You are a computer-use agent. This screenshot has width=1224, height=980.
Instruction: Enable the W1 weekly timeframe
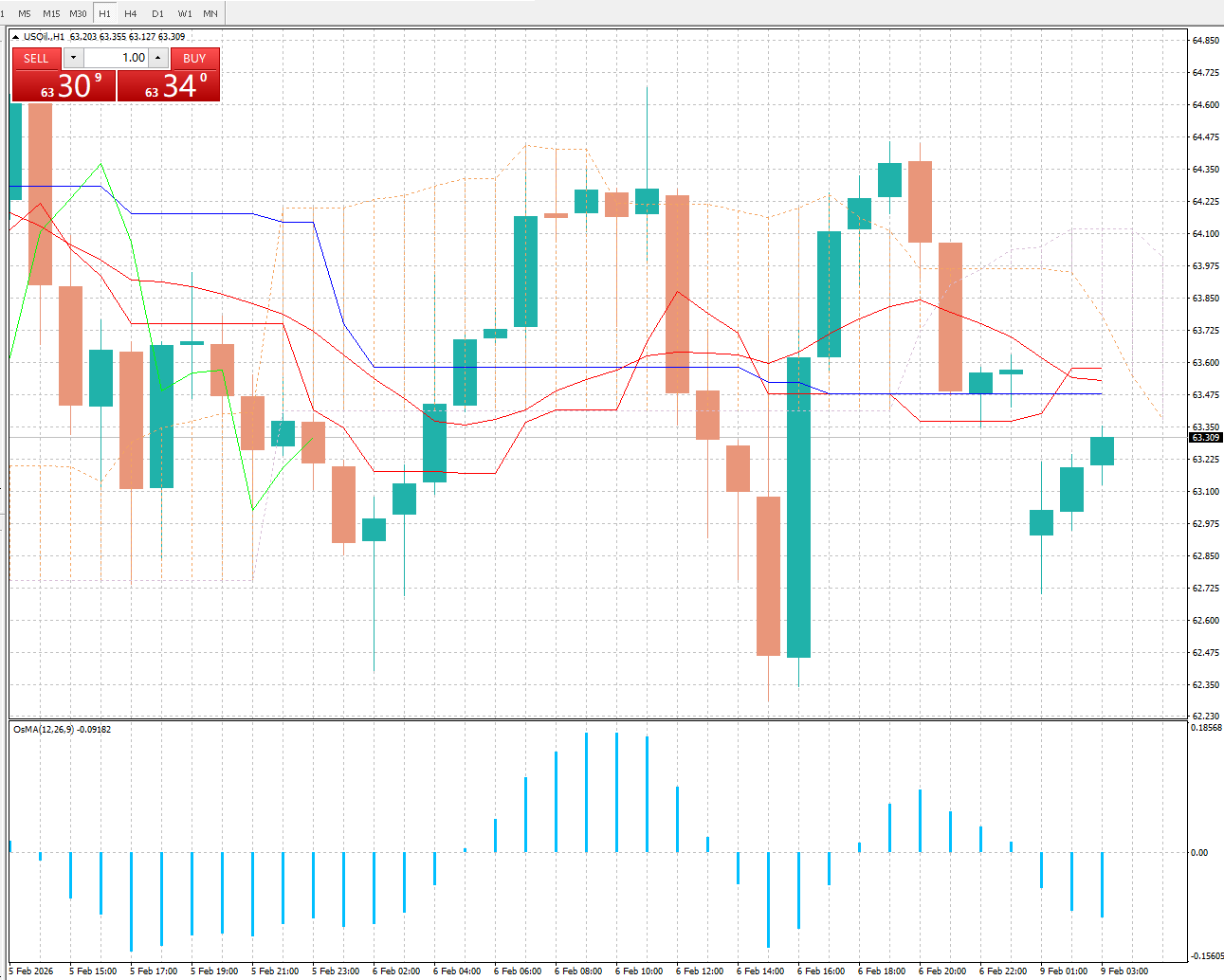(185, 13)
